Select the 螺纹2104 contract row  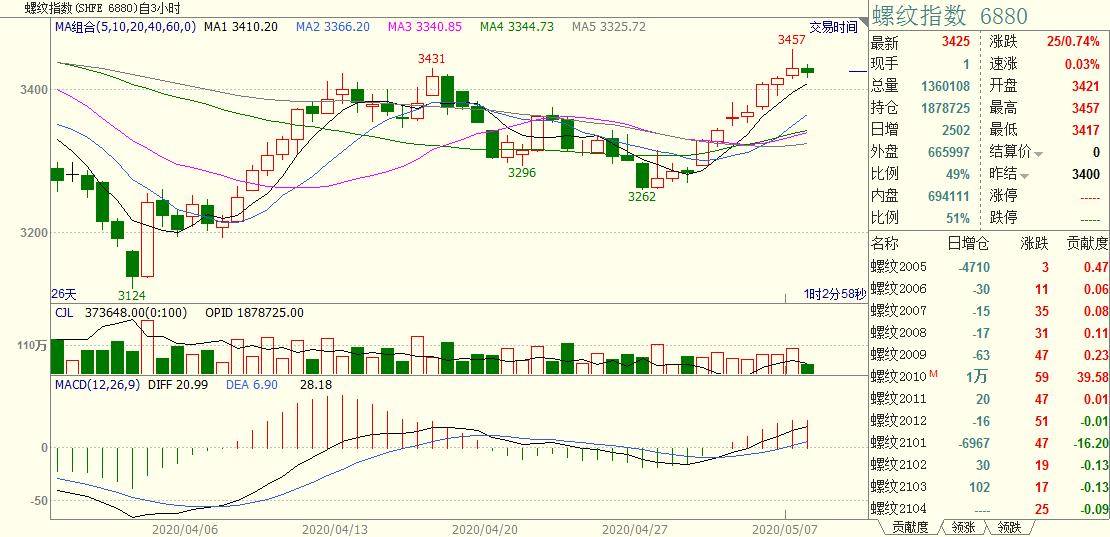pos(989,509)
